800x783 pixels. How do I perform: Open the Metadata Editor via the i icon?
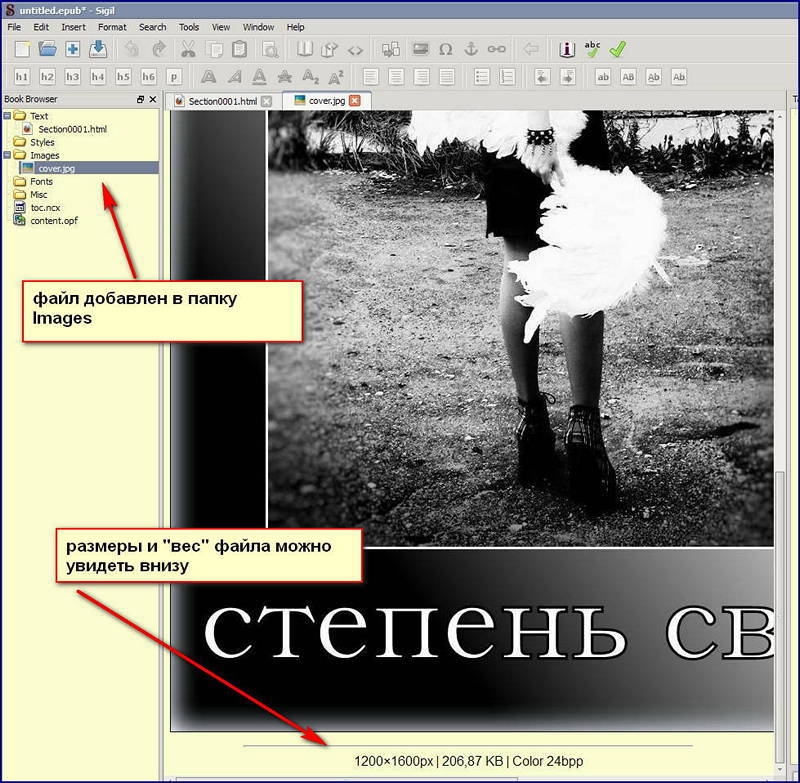pos(567,49)
